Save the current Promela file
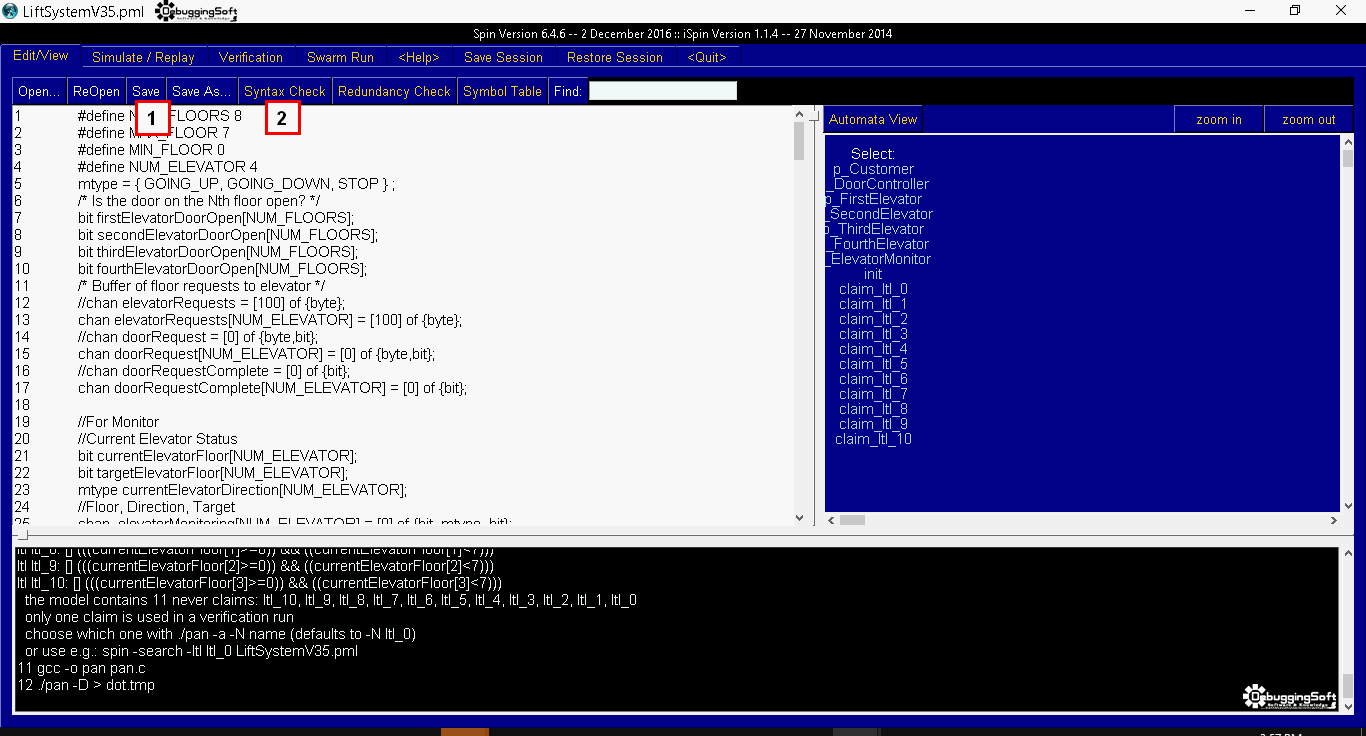The width and height of the screenshot is (1366, 736). pyautogui.click(x=146, y=90)
